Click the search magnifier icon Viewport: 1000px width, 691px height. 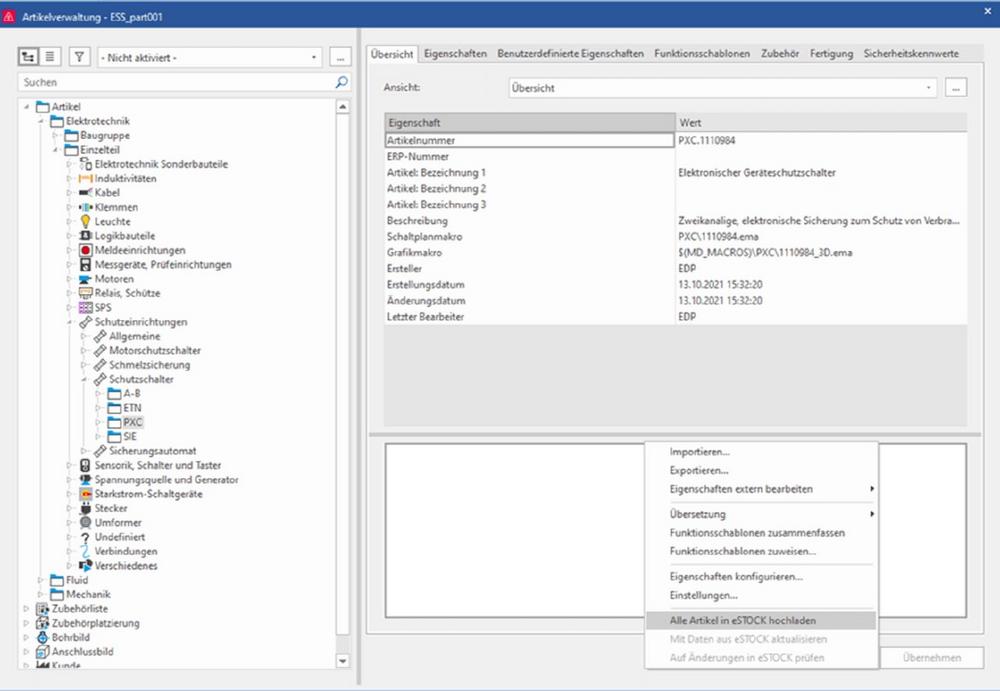[x=341, y=82]
